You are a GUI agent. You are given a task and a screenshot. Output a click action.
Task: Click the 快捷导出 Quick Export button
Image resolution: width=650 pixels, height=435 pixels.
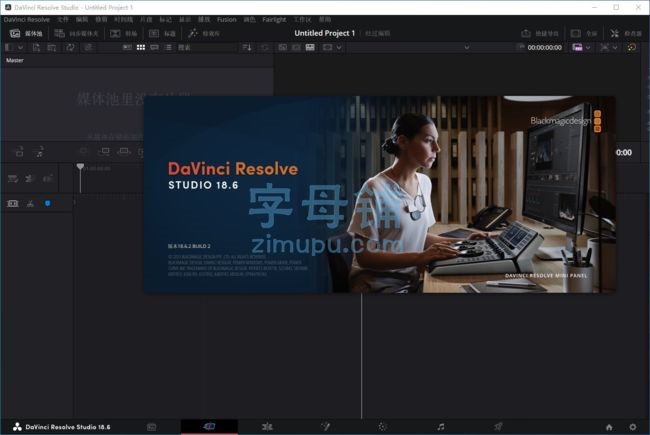click(540, 33)
